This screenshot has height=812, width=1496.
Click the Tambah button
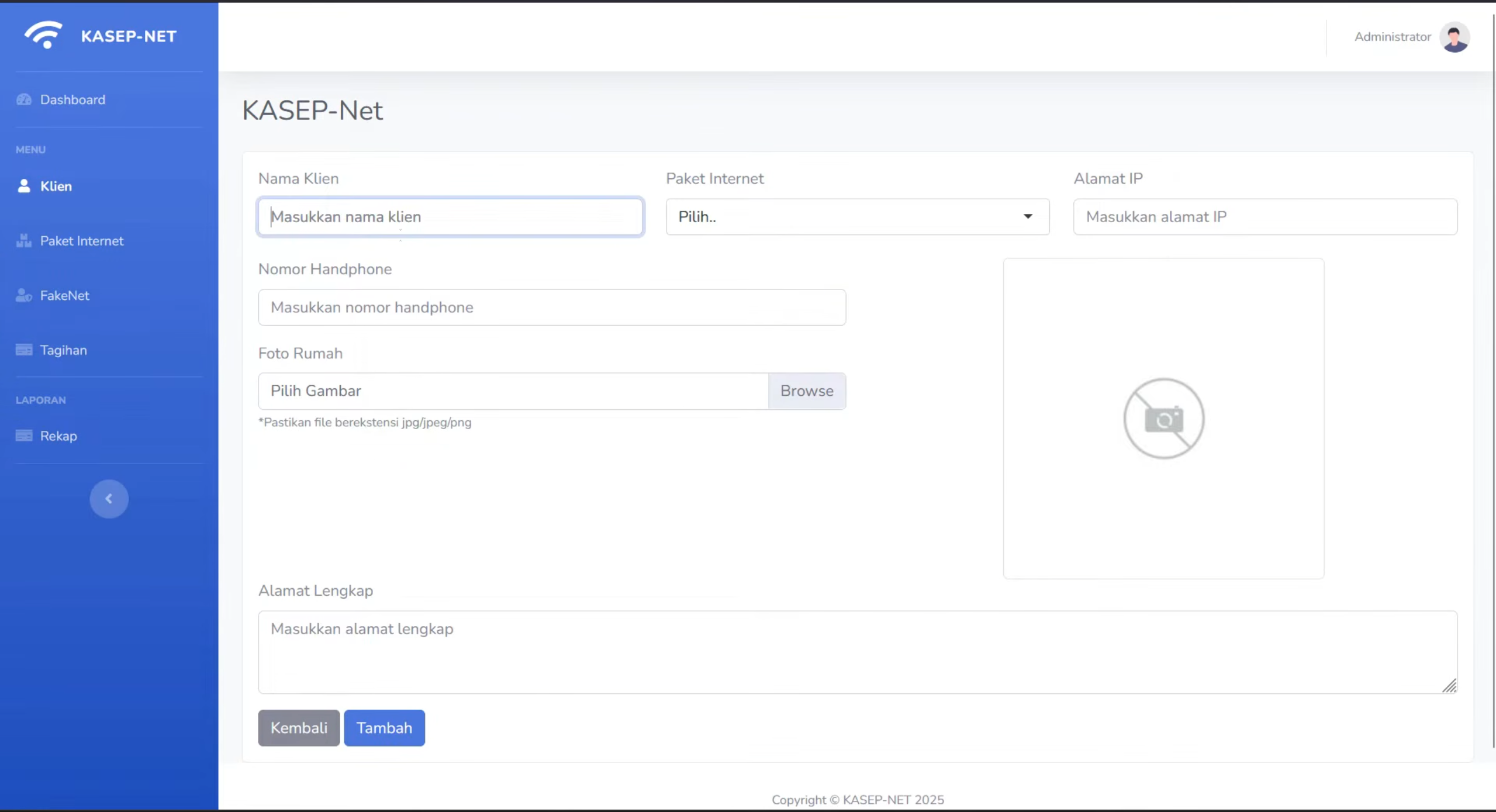click(x=384, y=728)
